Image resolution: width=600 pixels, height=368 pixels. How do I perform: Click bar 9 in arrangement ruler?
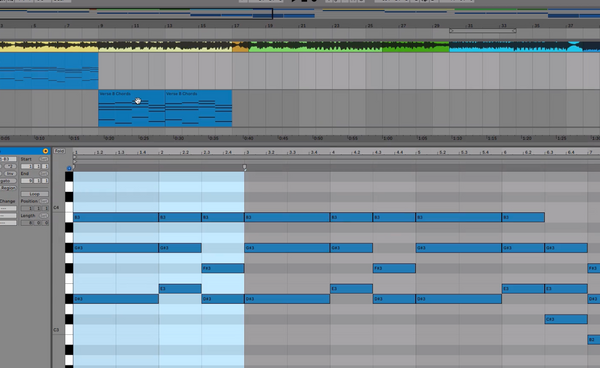coord(101,26)
